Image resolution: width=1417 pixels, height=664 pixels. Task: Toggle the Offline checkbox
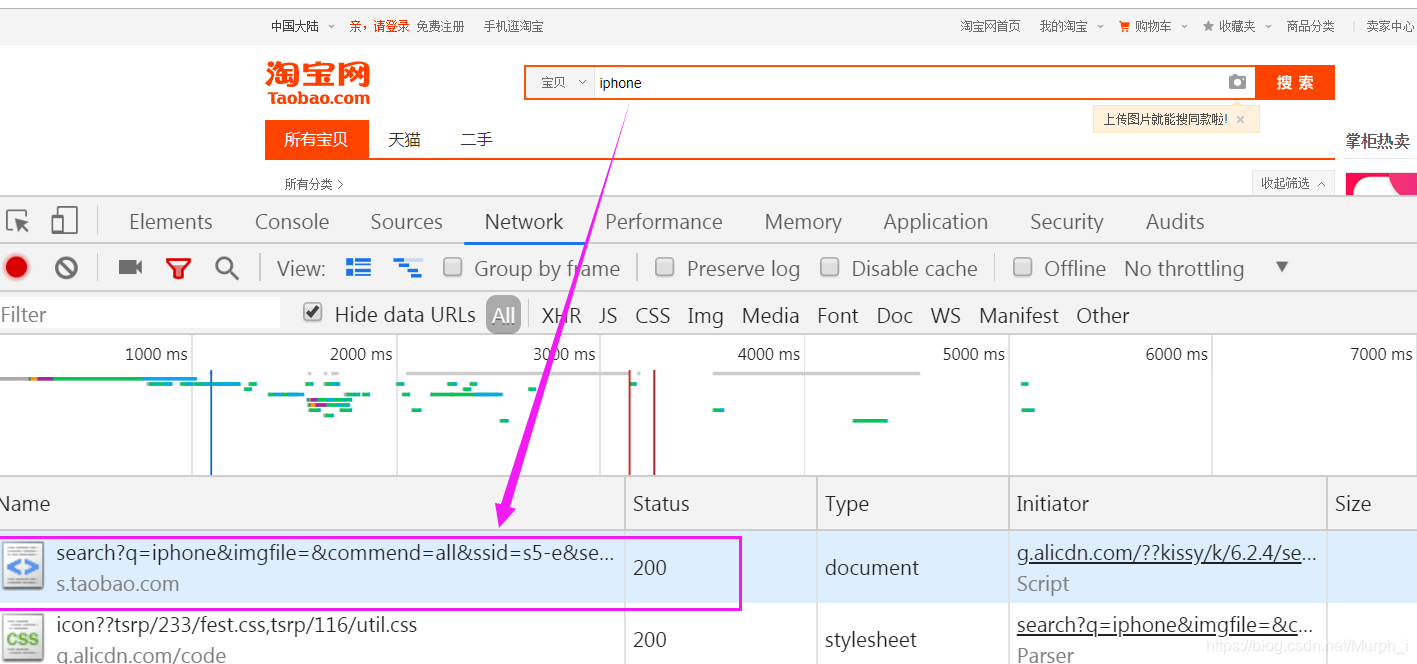[x=1023, y=267]
